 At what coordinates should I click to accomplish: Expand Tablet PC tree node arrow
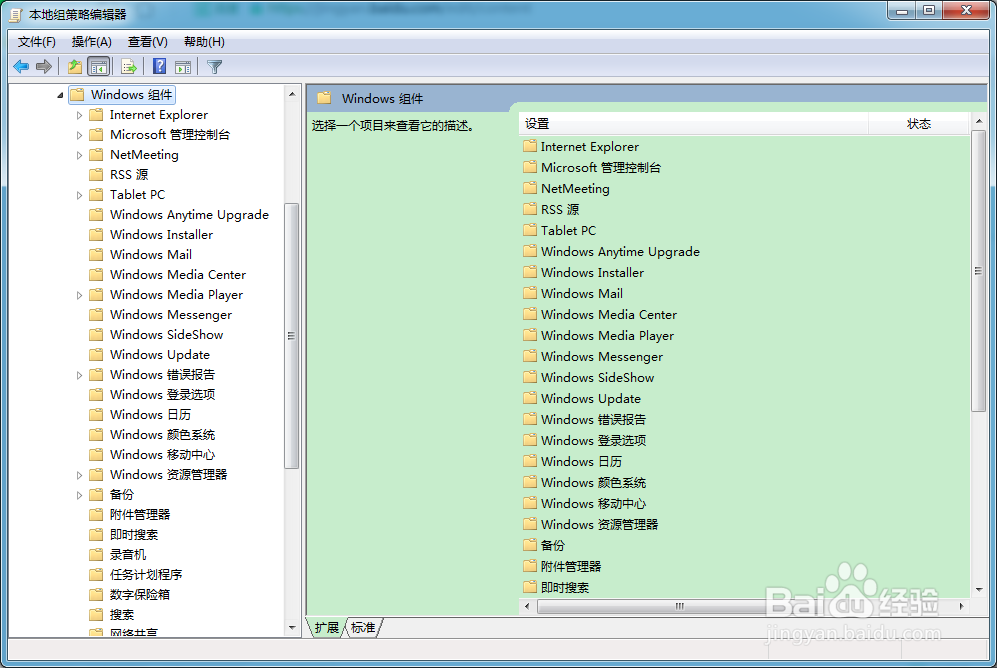pos(79,196)
